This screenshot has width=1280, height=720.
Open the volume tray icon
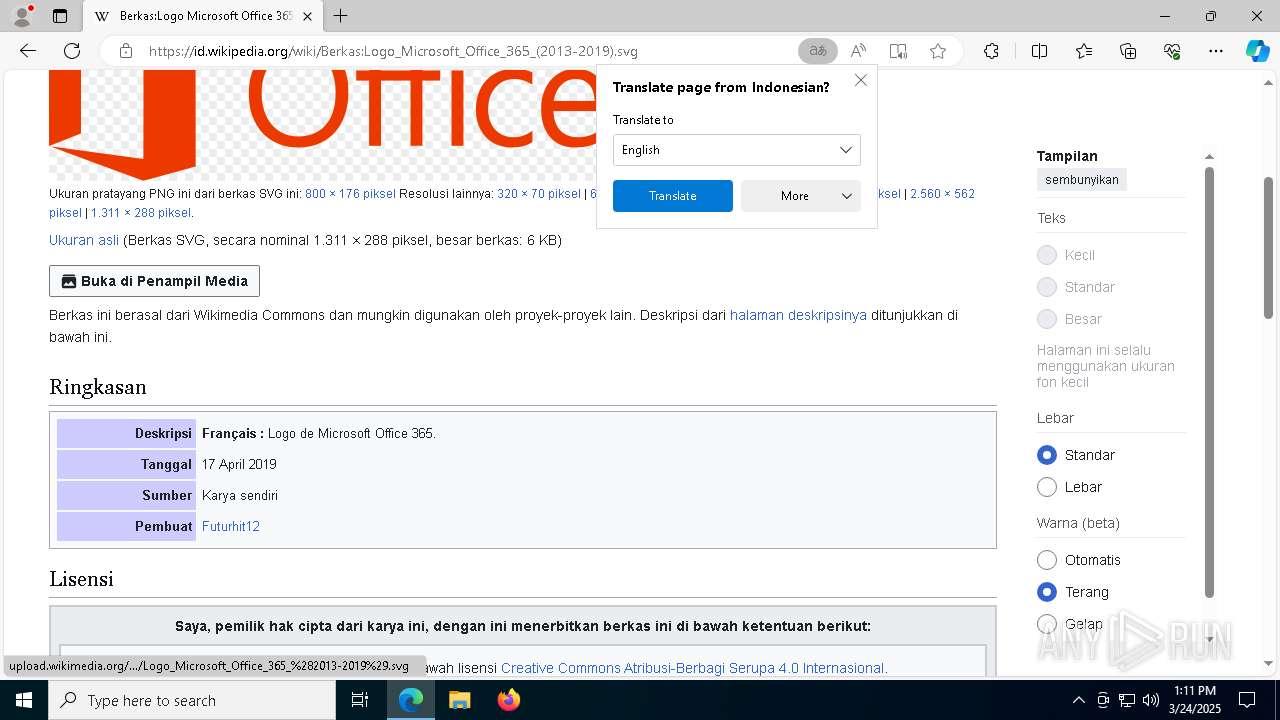tap(1151, 700)
